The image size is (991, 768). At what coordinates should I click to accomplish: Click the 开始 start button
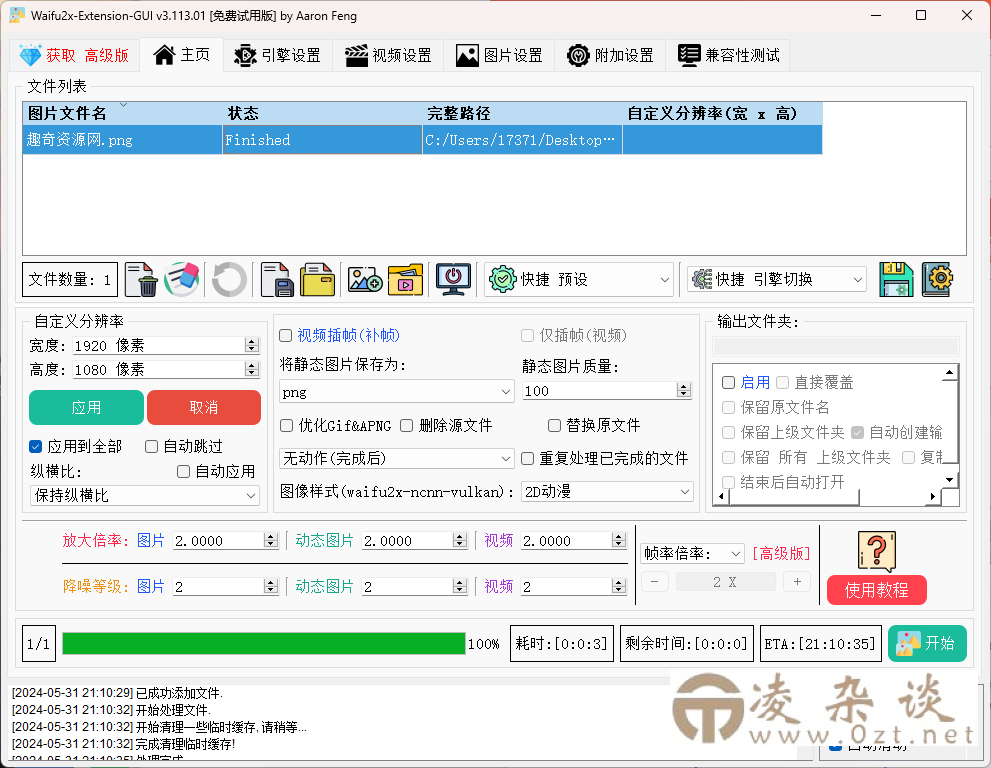point(927,643)
